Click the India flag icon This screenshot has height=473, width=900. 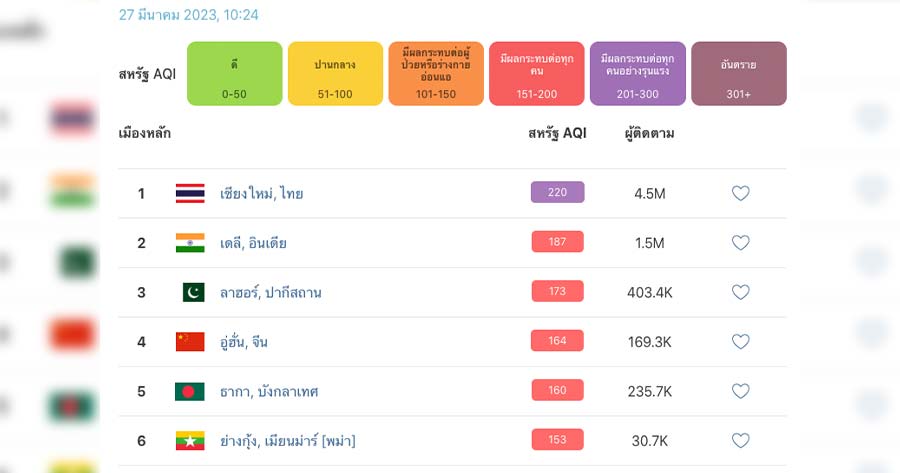[190, 243]
